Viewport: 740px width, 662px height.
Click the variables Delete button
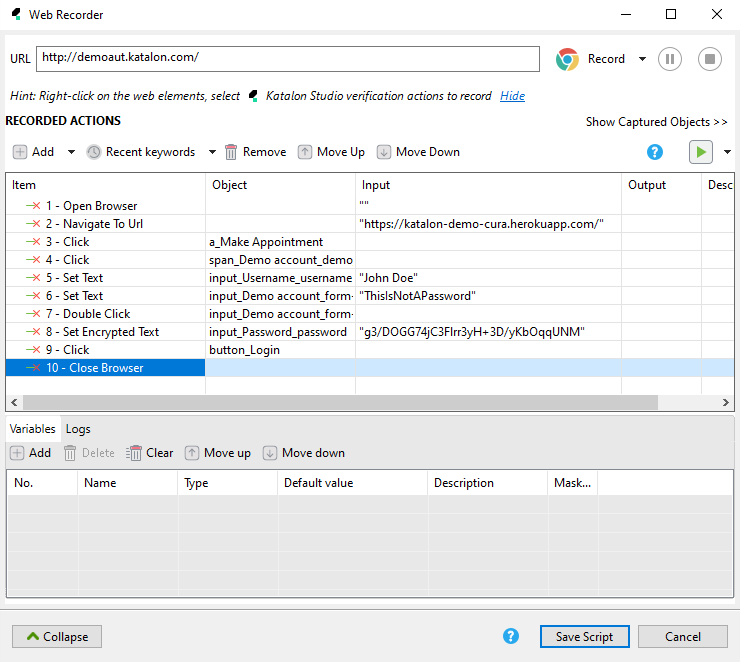[x=90, y=453]
